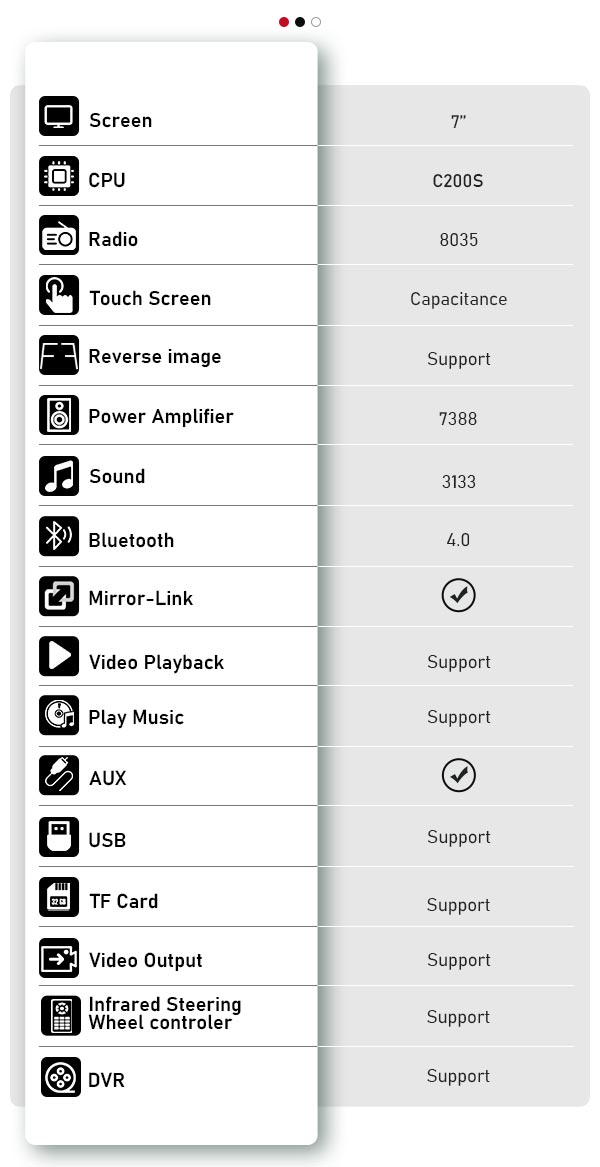600x1167 pixels.
Task: Select the Bluetooth icon
Action: click(59, 536)
